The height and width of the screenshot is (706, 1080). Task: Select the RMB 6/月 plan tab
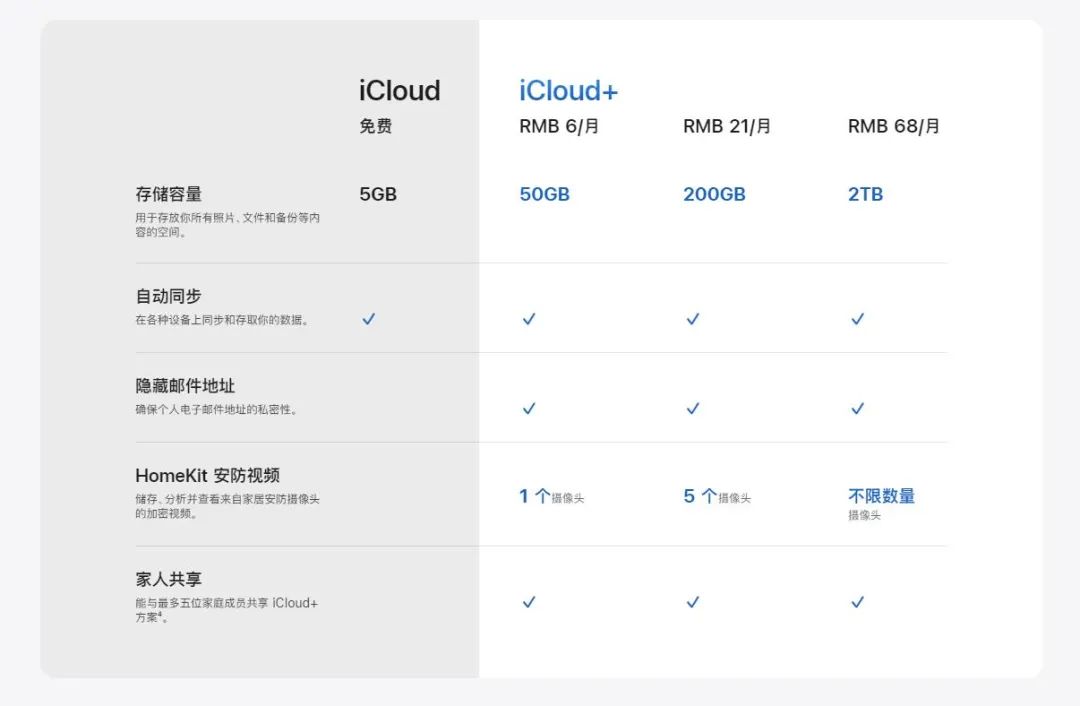click(557, 125)
